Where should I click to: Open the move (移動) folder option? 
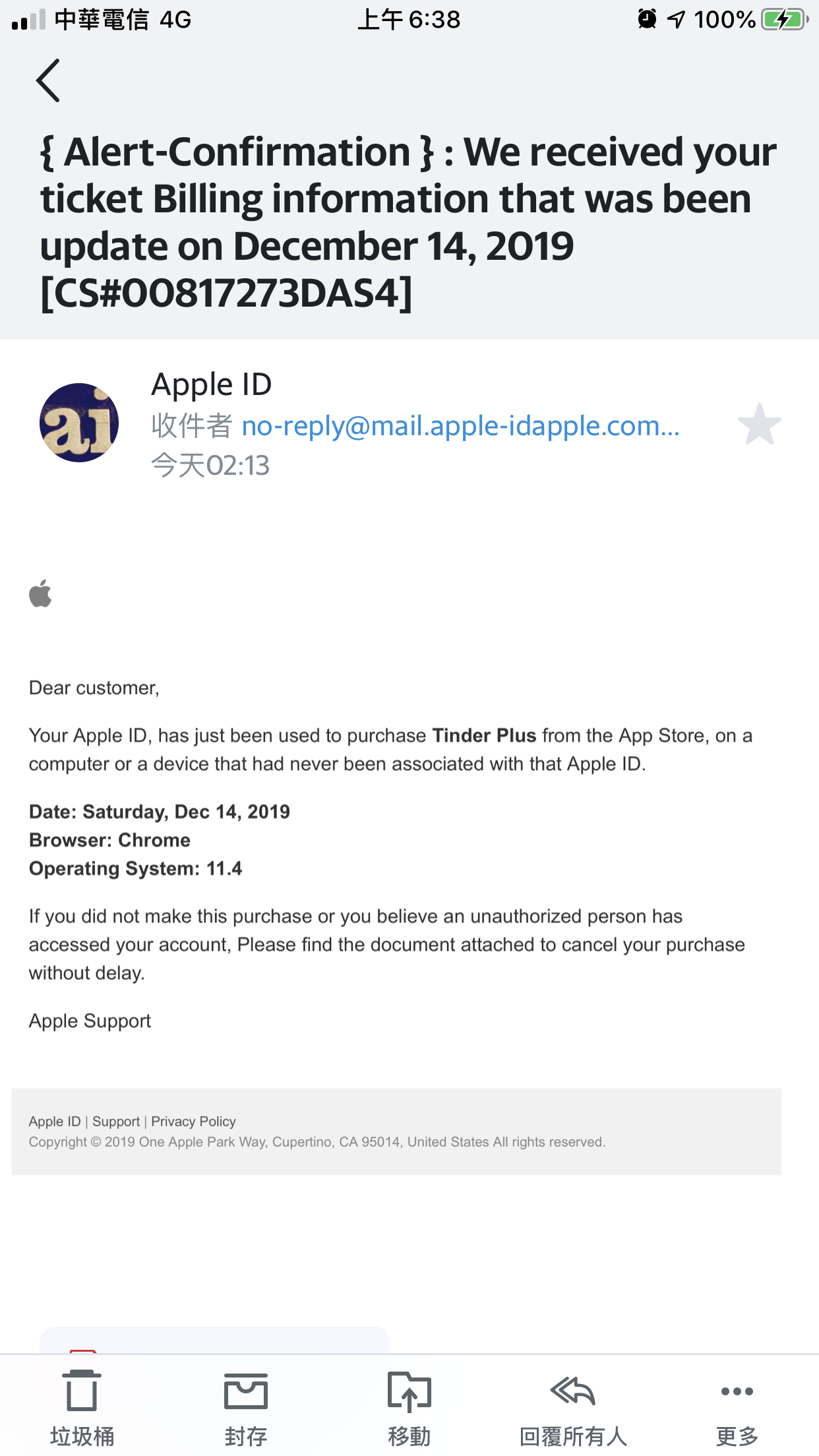point(409,1405)
